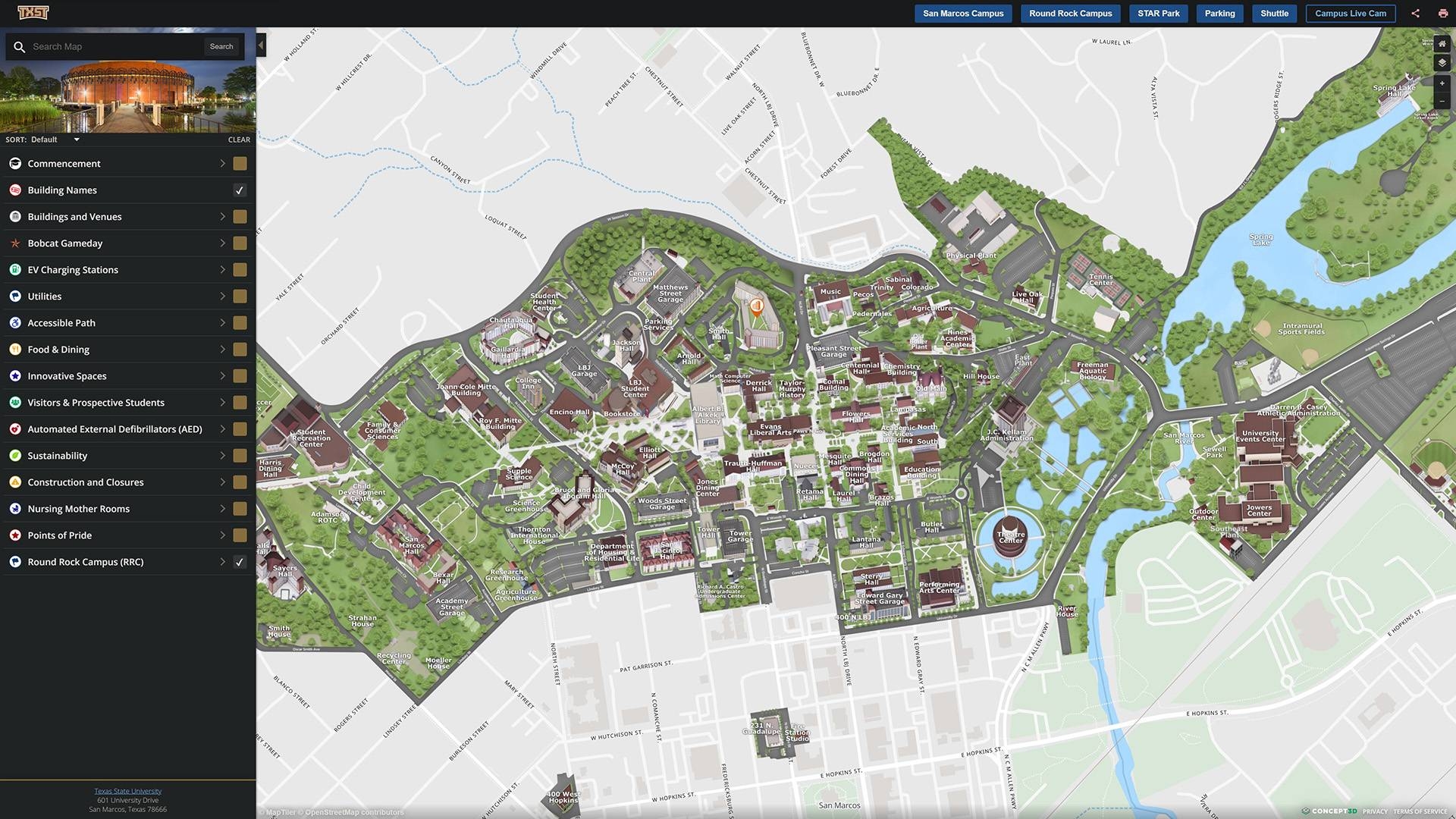This screenshot has width=1456, height=819.
Task: Open the STAR Park view
Action: point(1158,13)
